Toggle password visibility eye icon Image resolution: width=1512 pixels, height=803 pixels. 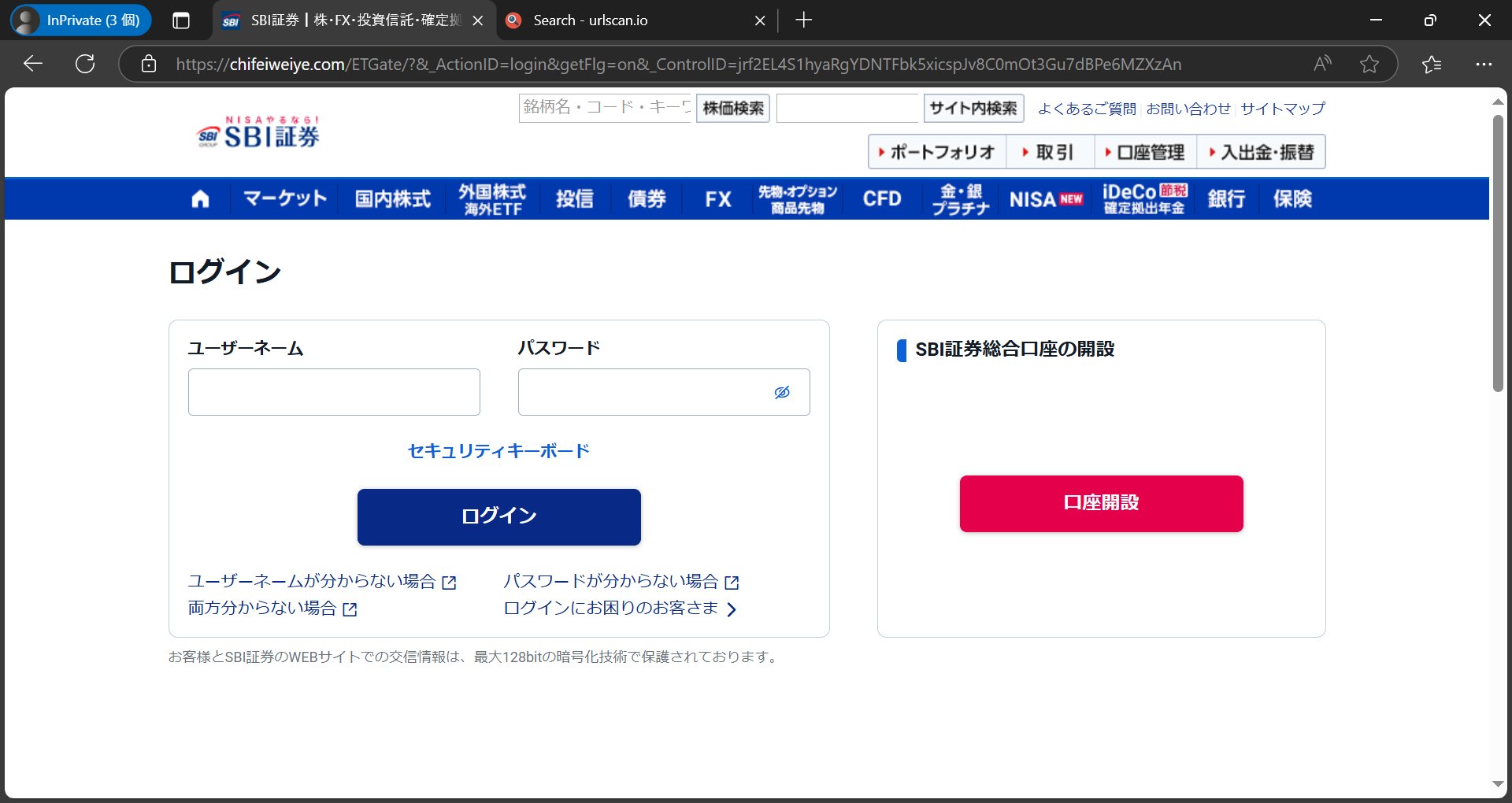[781, 392]
